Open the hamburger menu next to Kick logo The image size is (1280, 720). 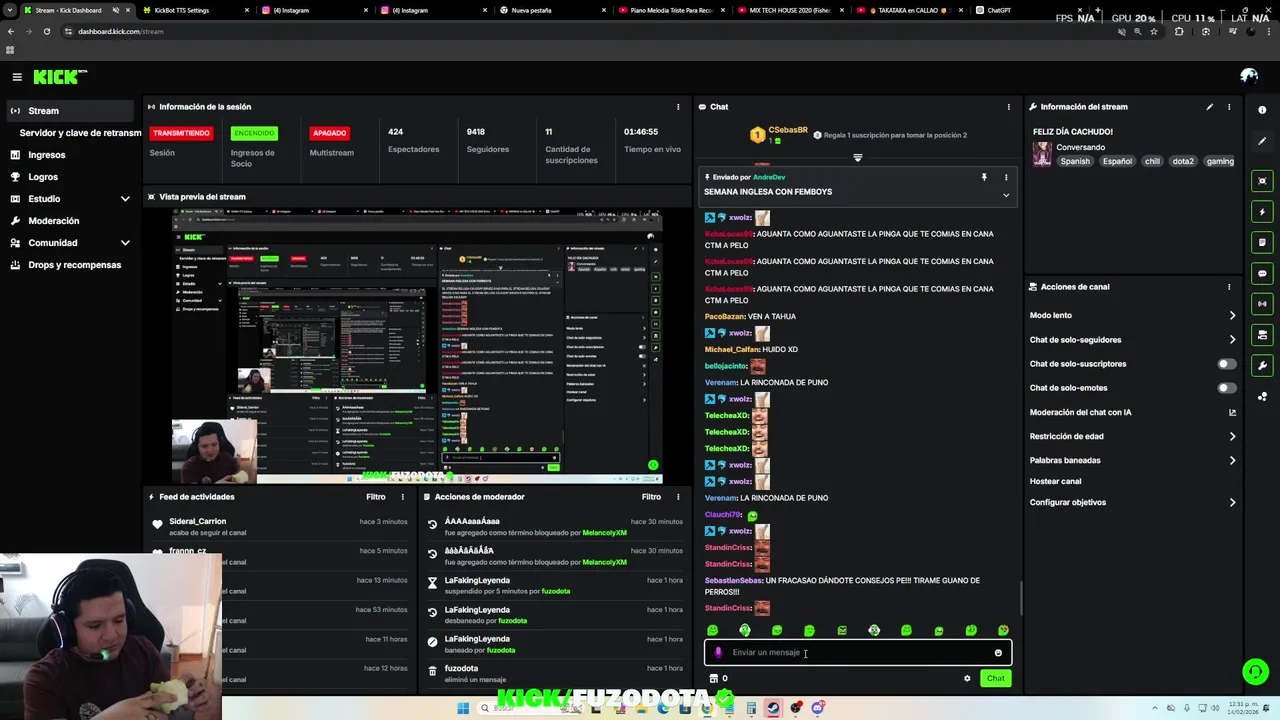[x=17, y=77]
